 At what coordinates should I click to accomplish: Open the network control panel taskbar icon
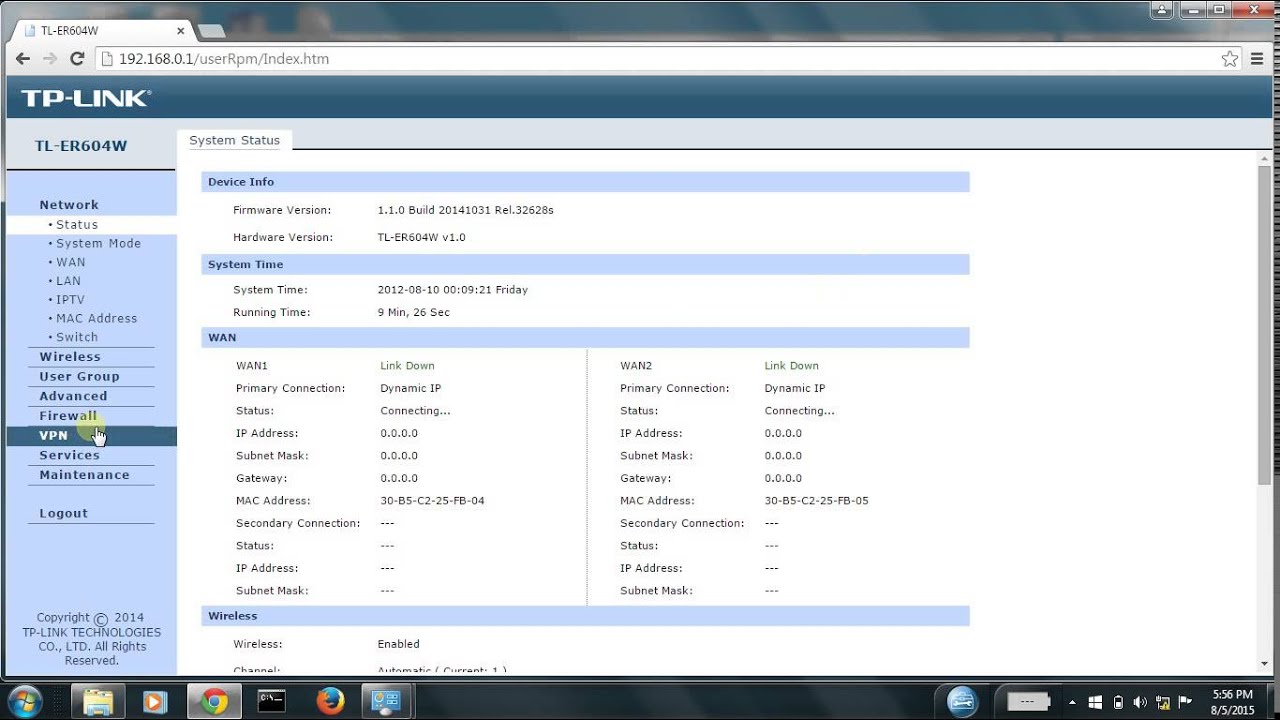386,701
